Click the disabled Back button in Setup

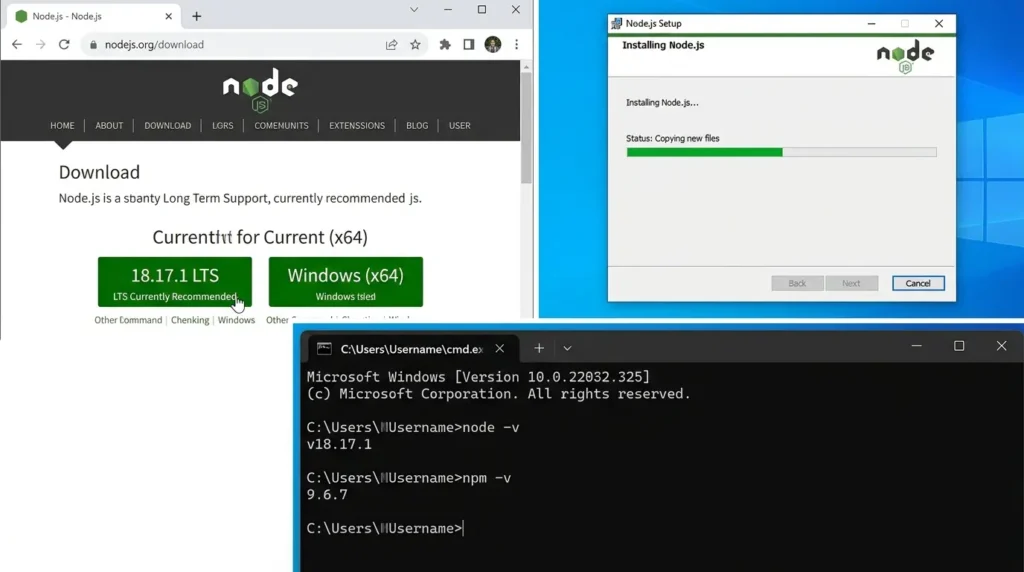797,283
